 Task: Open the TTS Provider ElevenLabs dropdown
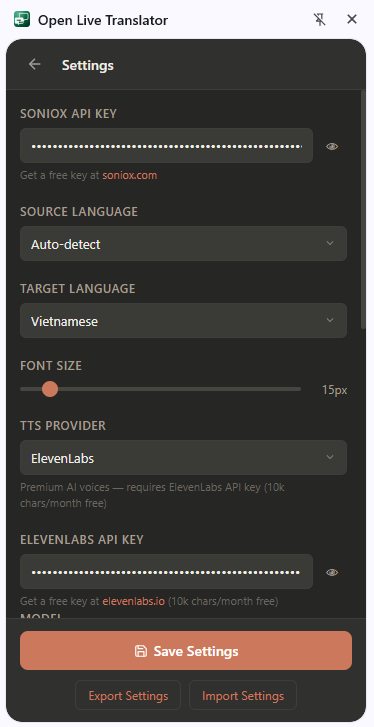184,458
